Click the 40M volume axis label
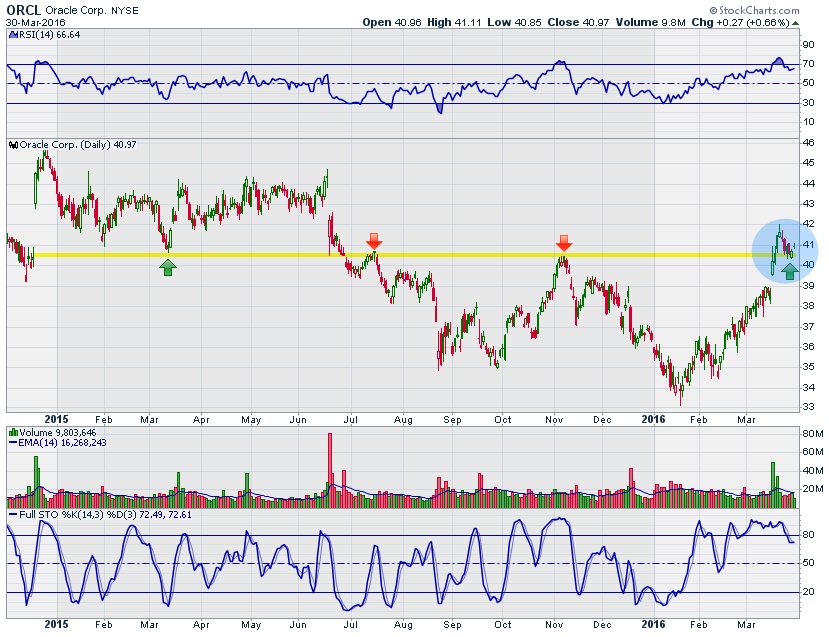This screenshot has height=637, width=829. click(813, 470)
